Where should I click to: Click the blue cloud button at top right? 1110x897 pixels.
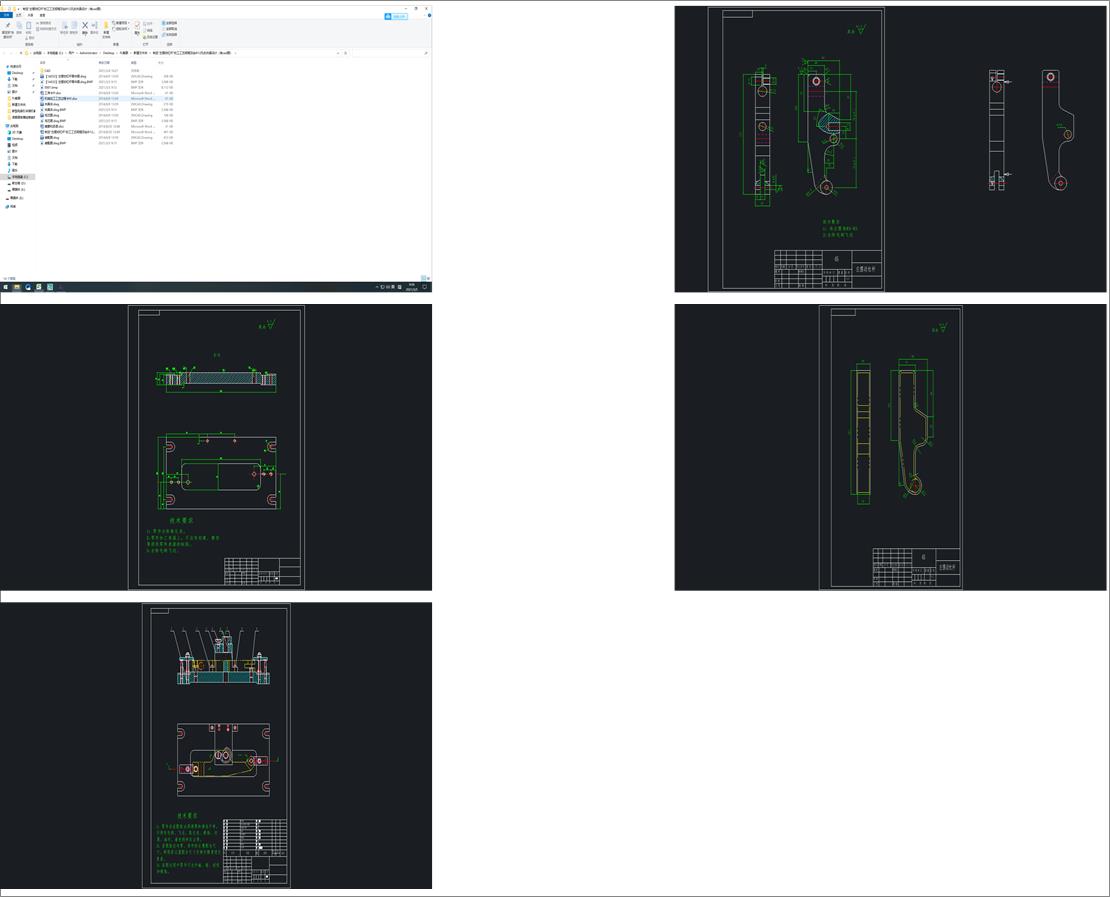pyautogui.click(x=396, y=16)
